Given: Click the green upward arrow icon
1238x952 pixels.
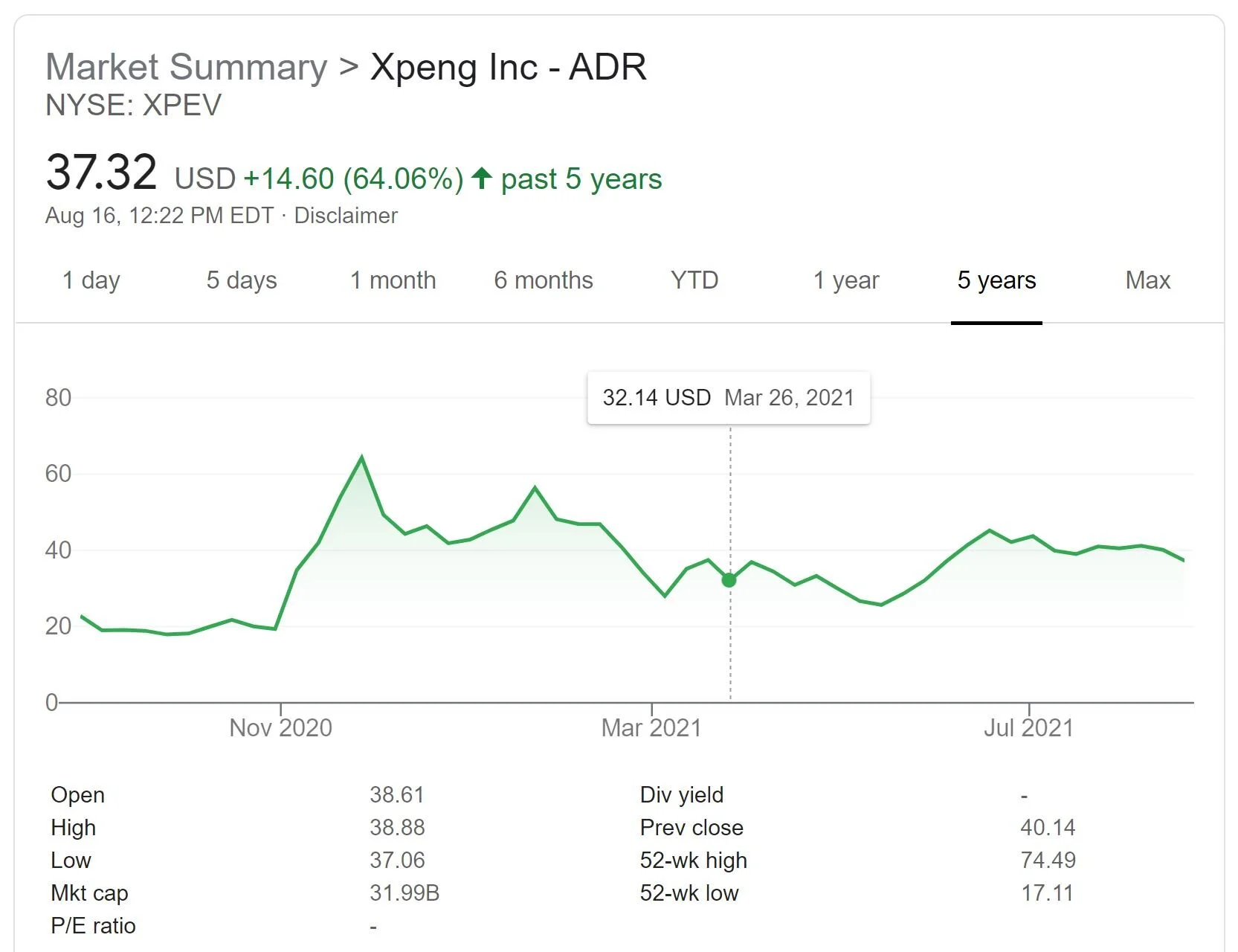Looking at the screenshot, I should coord(482,178).
